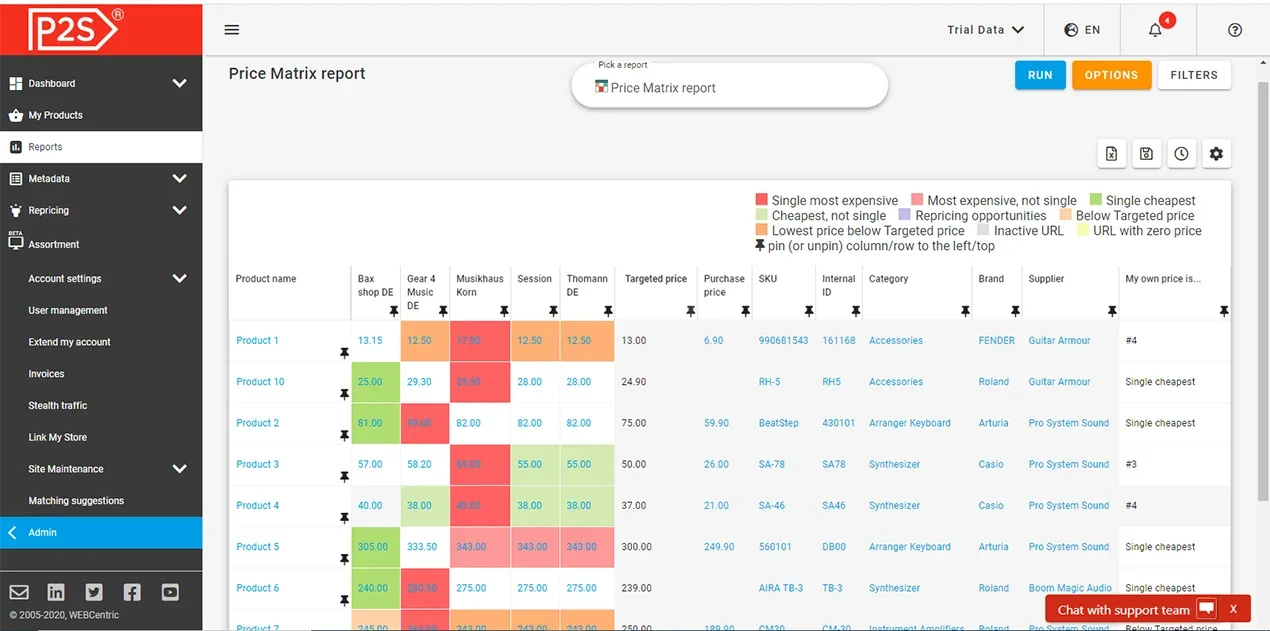This screenshot has height=631, width=1270.
Task: Click the save report disk icon
Action: click(x=1146, y=154)
